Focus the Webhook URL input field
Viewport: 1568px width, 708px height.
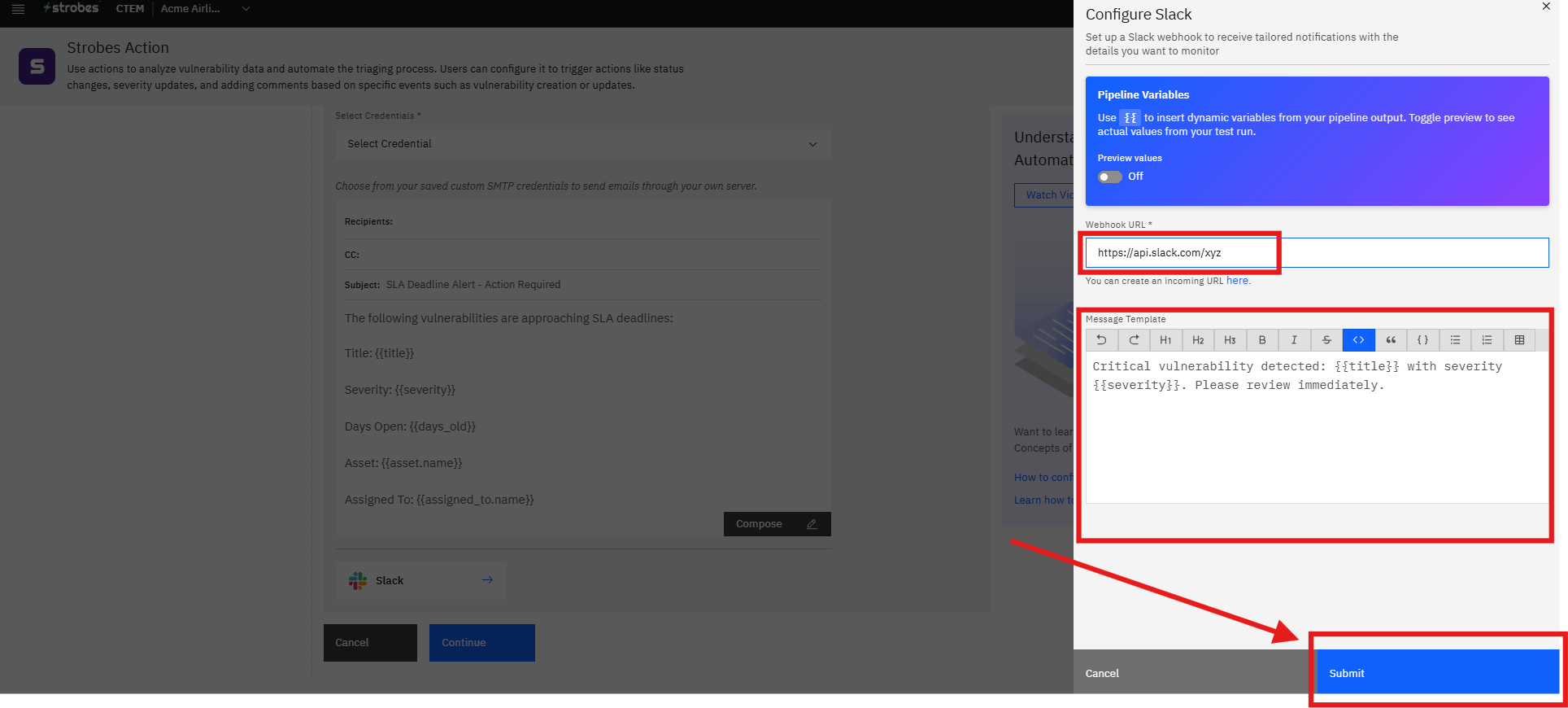pyautogui.click(x=1317, y=252)
